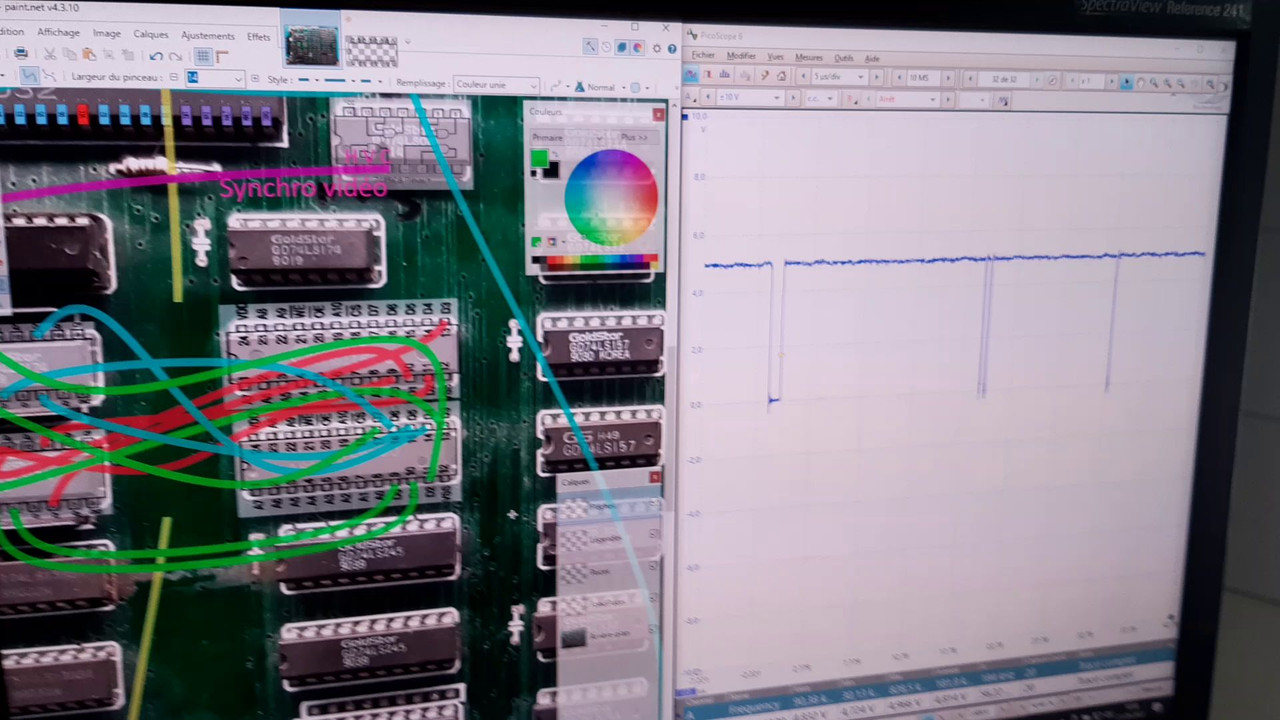Click next timebase arrow in PicoScope

pyautogui.click(x=877, y=77)
